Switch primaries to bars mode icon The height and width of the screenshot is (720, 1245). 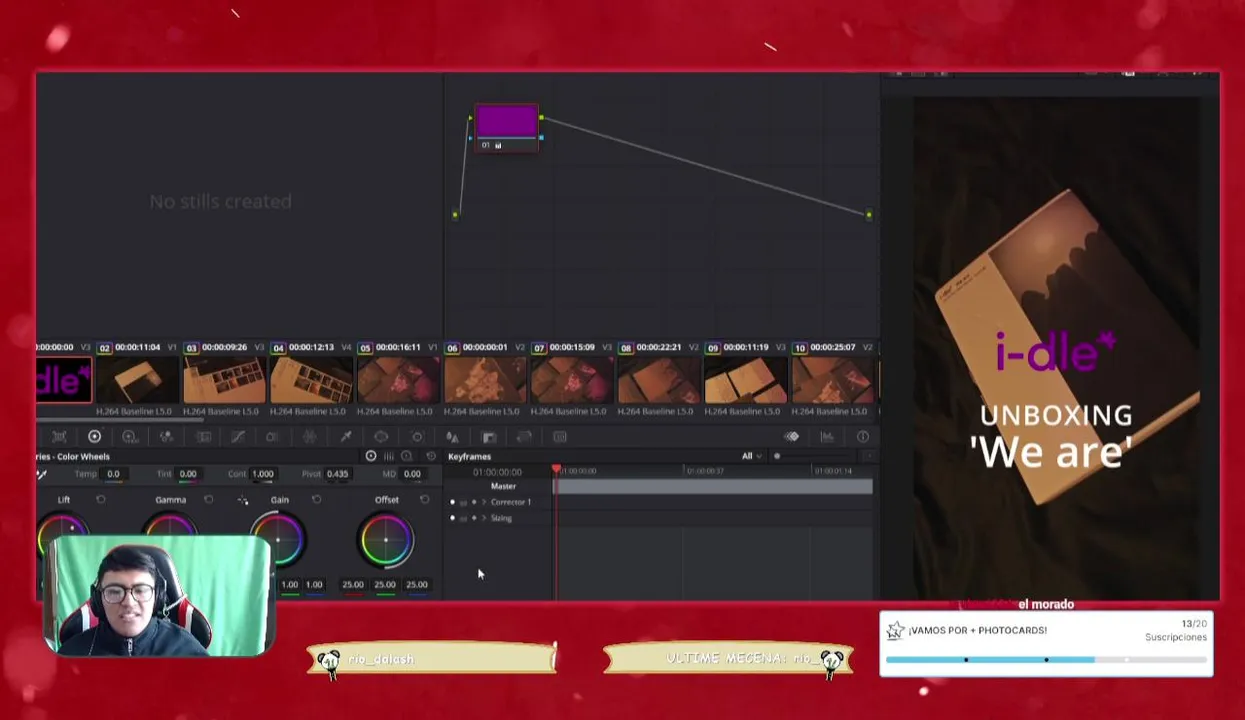pyautogui.click(x=389, y=456)
